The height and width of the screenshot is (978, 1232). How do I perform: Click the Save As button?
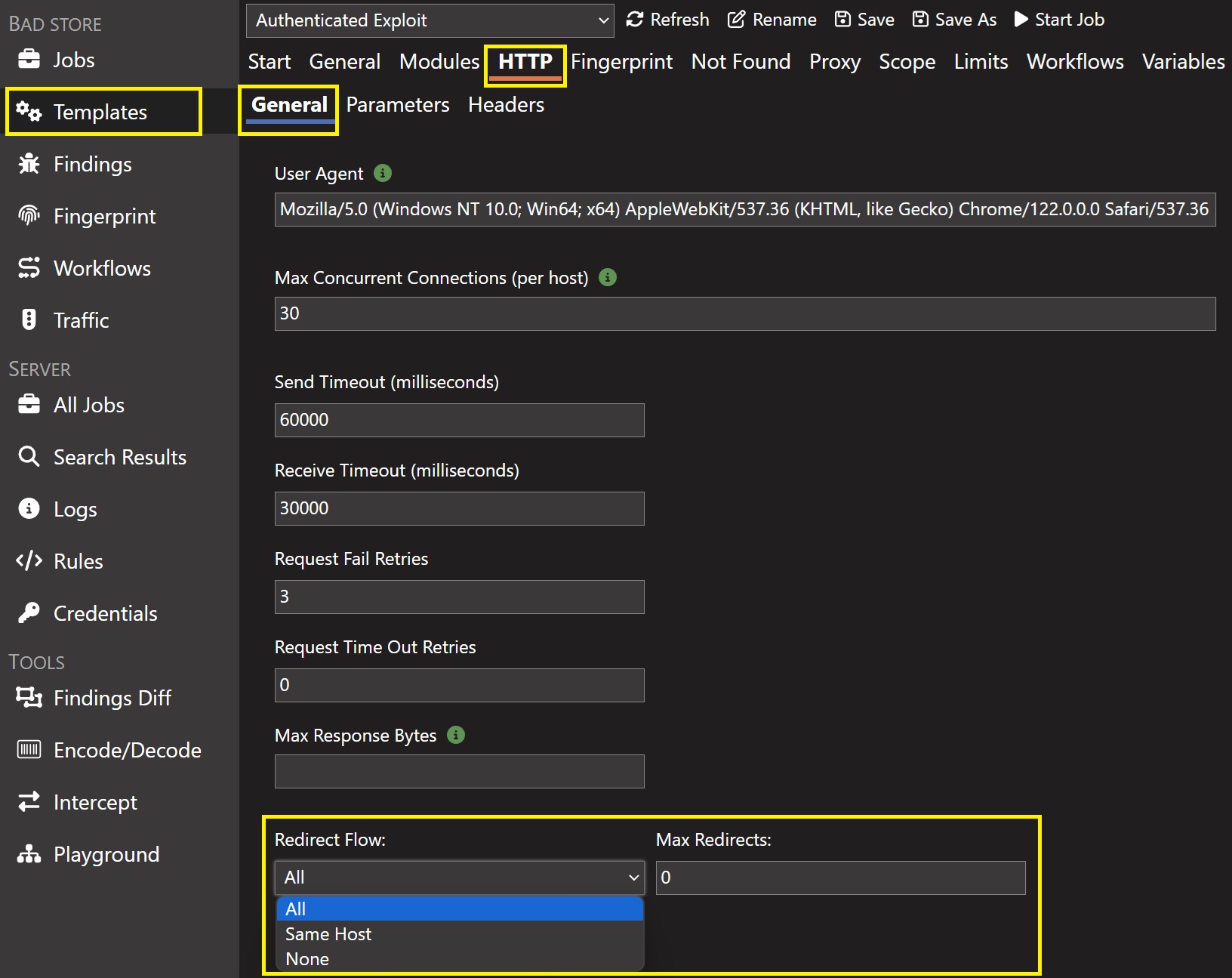tap(954, 20)
